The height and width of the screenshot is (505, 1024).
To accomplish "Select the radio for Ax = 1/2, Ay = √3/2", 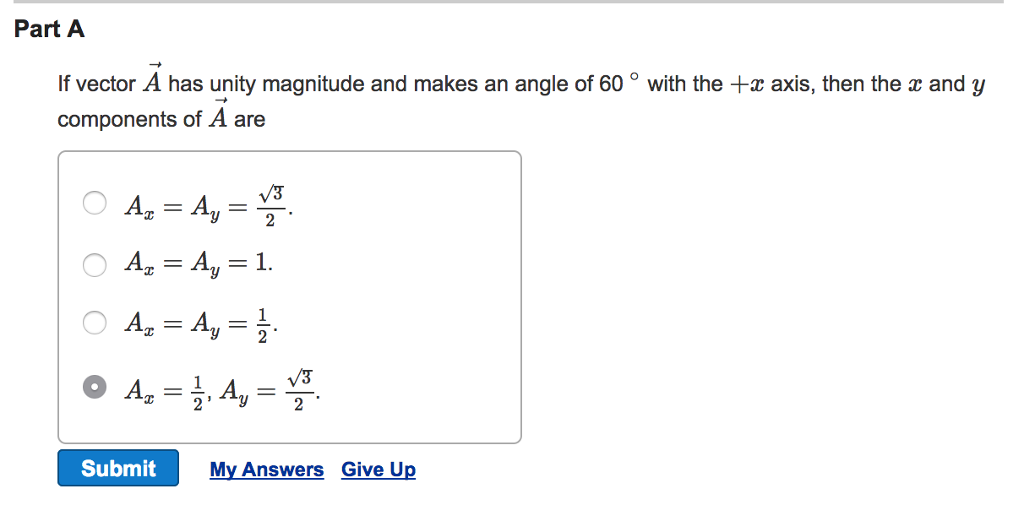I will pyautogui.click(x=95, y=387).
